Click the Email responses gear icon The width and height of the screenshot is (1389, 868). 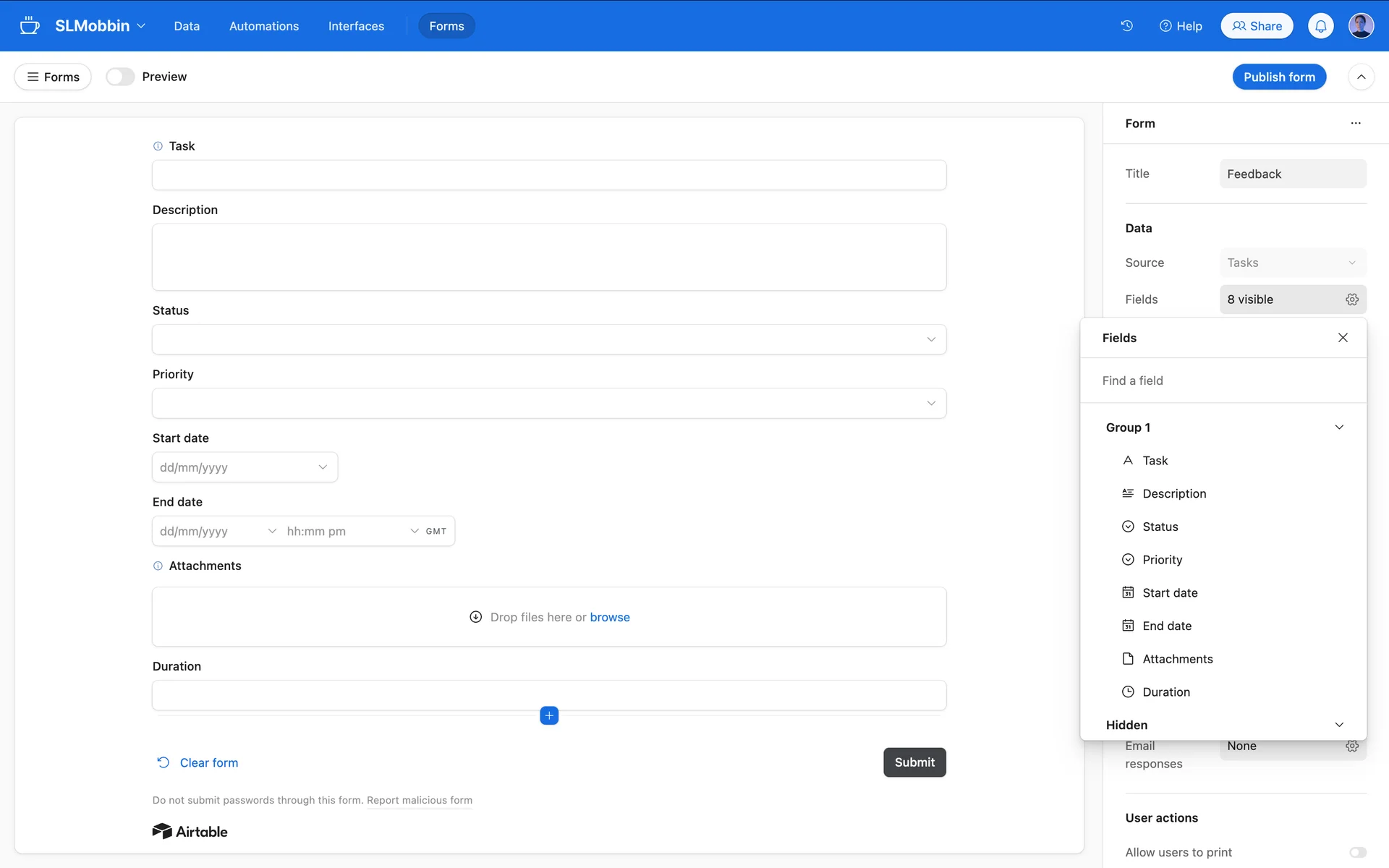pos(1351,746)
